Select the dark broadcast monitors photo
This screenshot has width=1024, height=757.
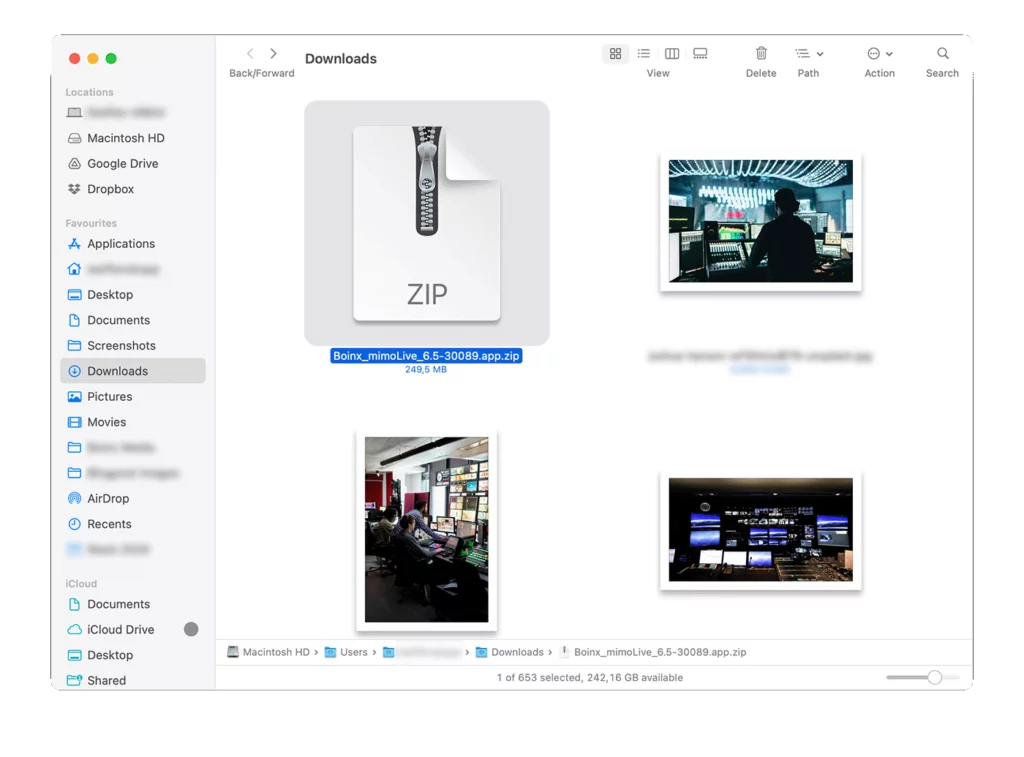(760, 530)
